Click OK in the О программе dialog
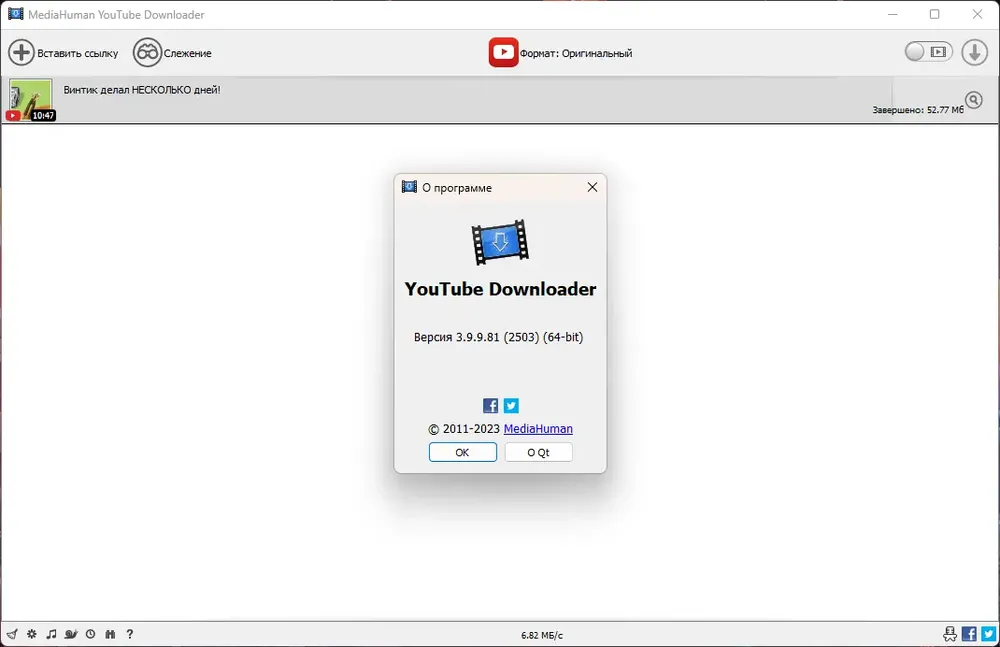The width and height of the screenshot is (1000, 647). click(462, 452)
